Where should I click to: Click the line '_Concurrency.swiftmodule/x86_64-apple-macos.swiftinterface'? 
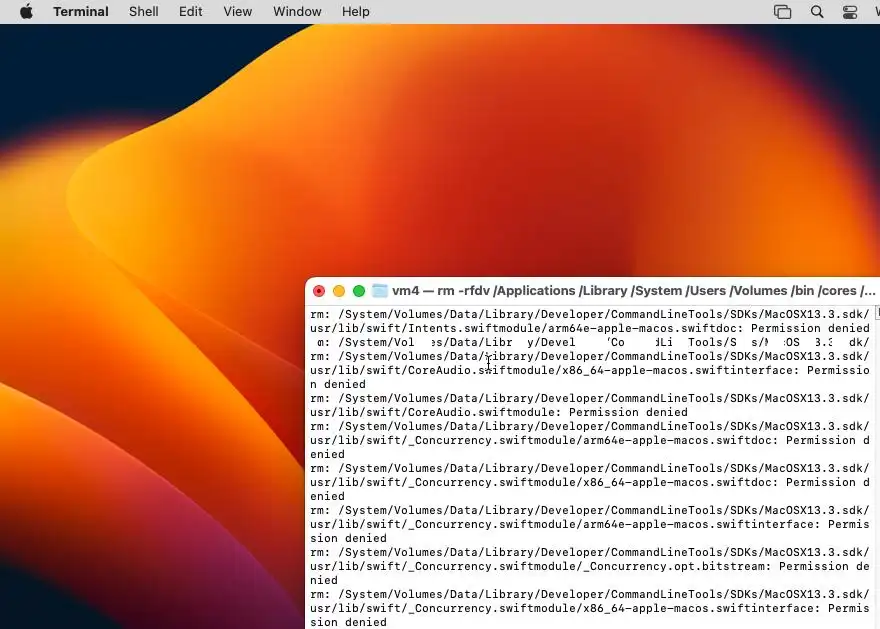point(589,608)
